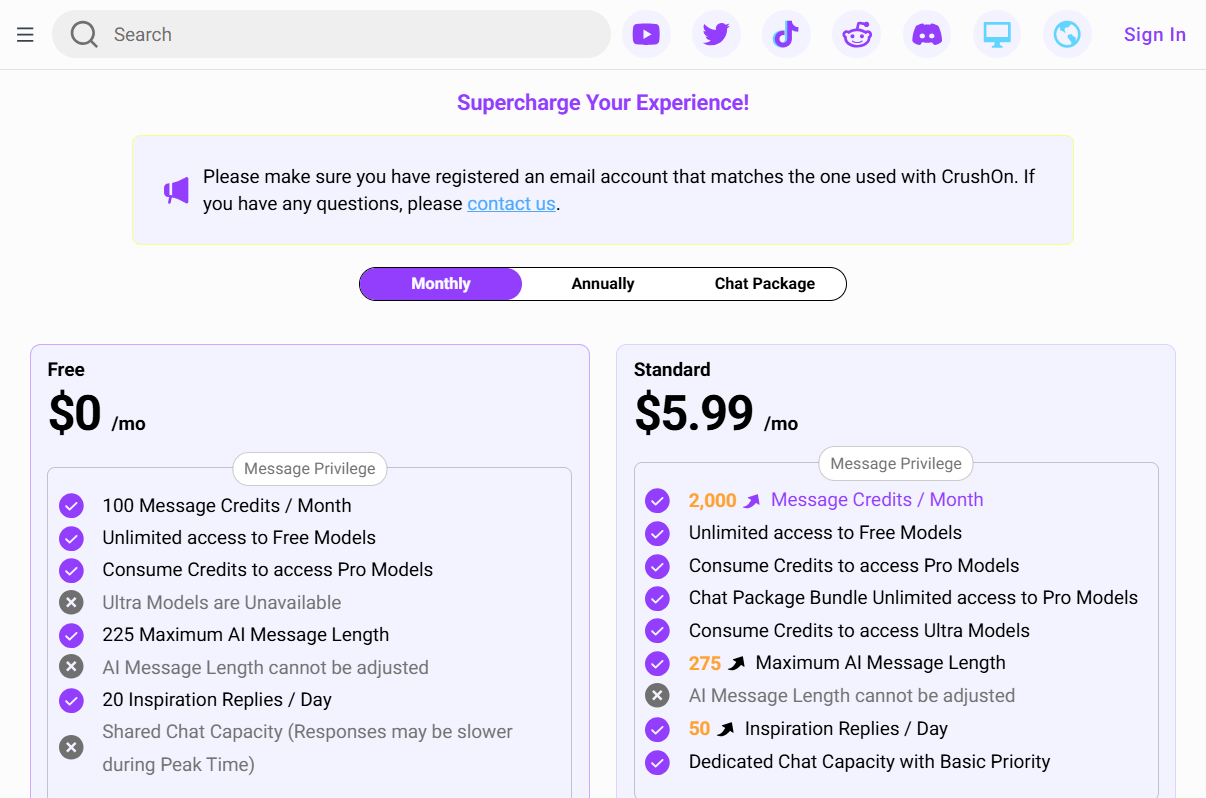Click checkmark beside 225 Maximum AI Message Length
Image resolution: width=1206 pixels, height=798 pixels.
coord(71,635)
